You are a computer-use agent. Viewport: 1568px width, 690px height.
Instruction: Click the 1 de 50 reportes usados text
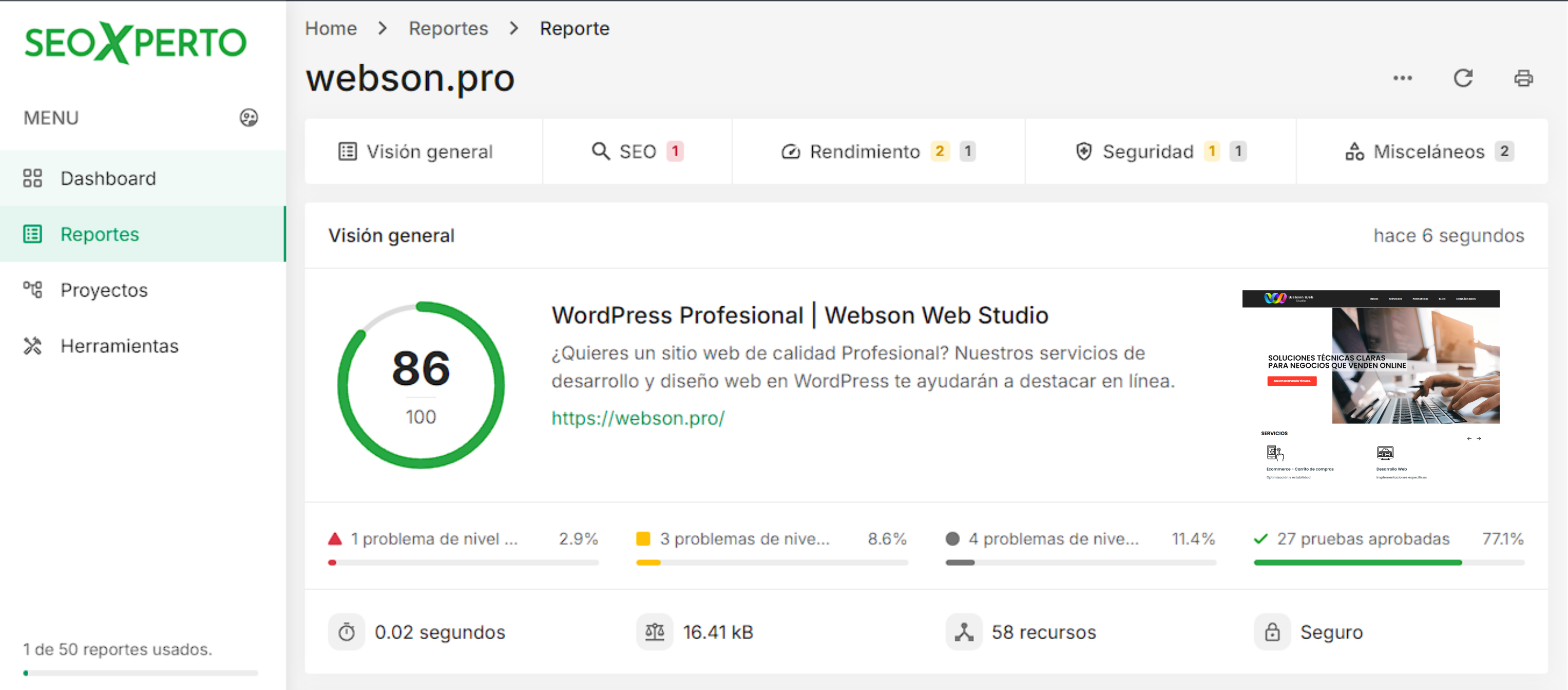pyautogui.click(x=118, y=649)
